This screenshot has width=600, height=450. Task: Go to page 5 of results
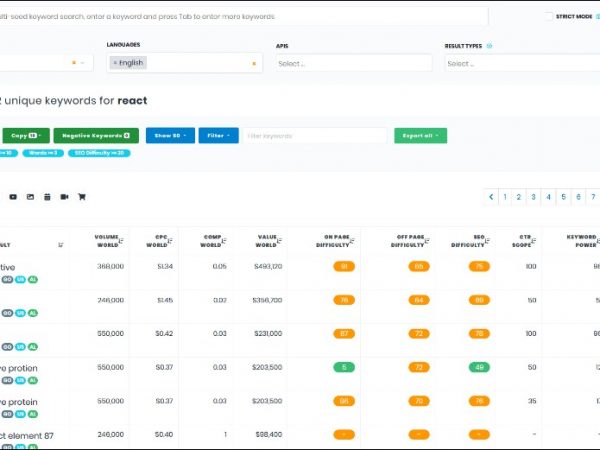pos(563,197)
